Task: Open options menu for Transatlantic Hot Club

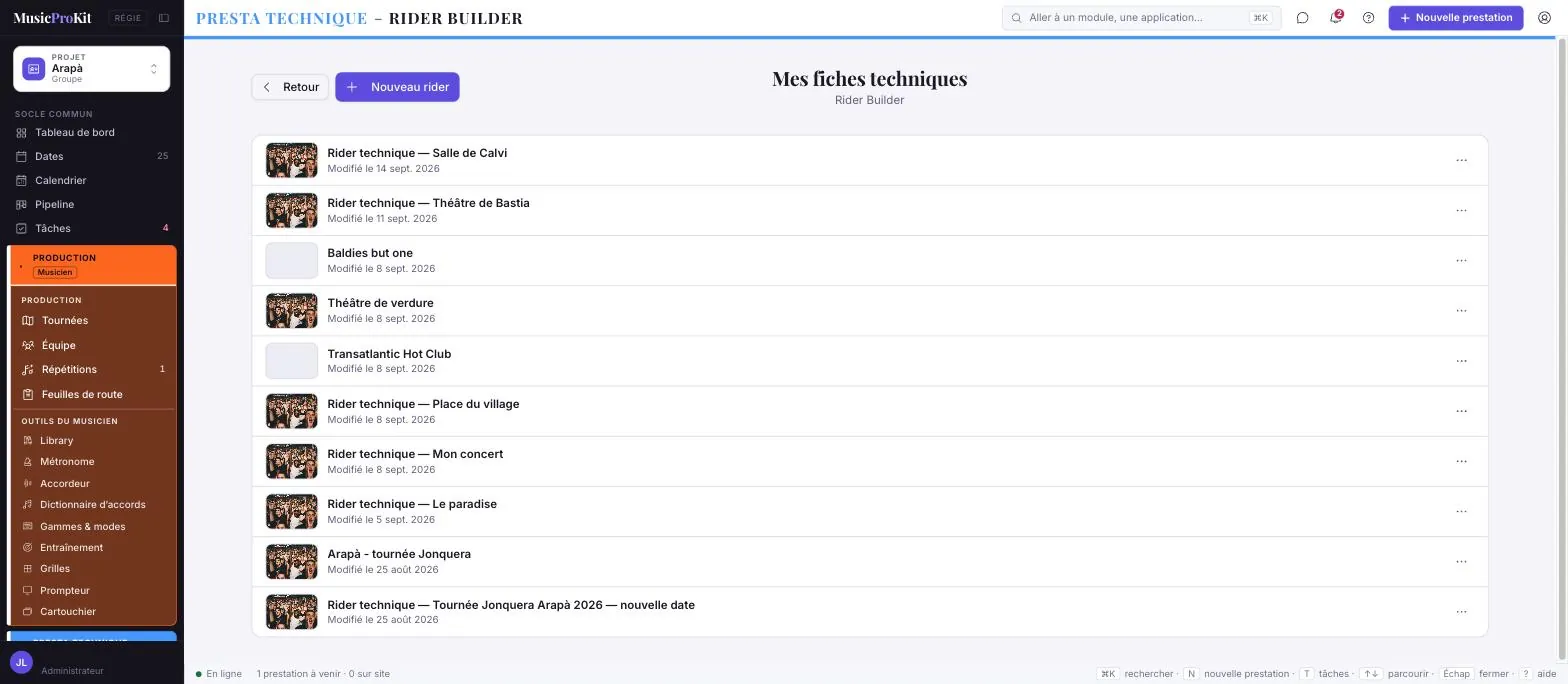Action: [1461, 361]
